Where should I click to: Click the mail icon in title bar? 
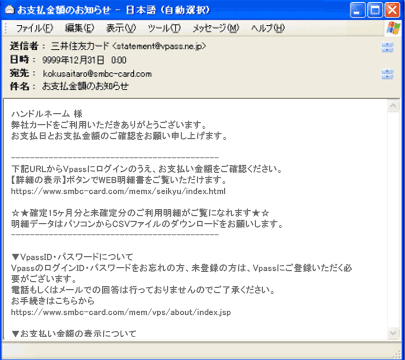click(9, 10)
